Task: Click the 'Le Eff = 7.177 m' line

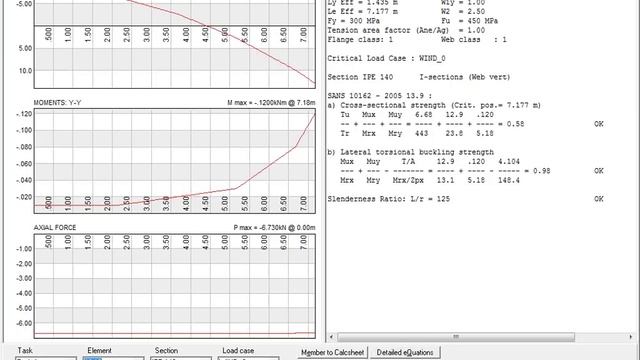Action: (362, 11)
